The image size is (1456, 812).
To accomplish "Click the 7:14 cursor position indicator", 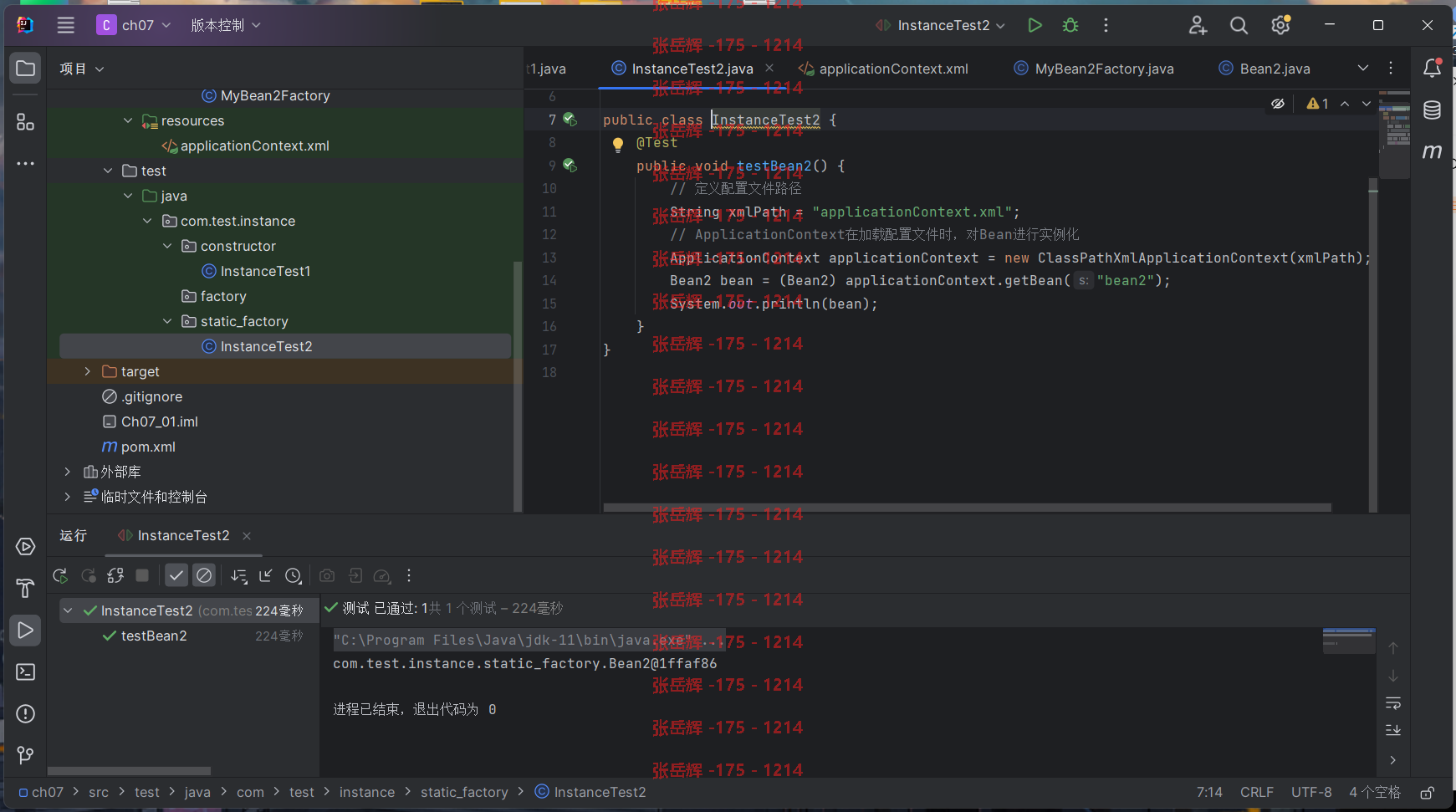I will click(1209, 792).
